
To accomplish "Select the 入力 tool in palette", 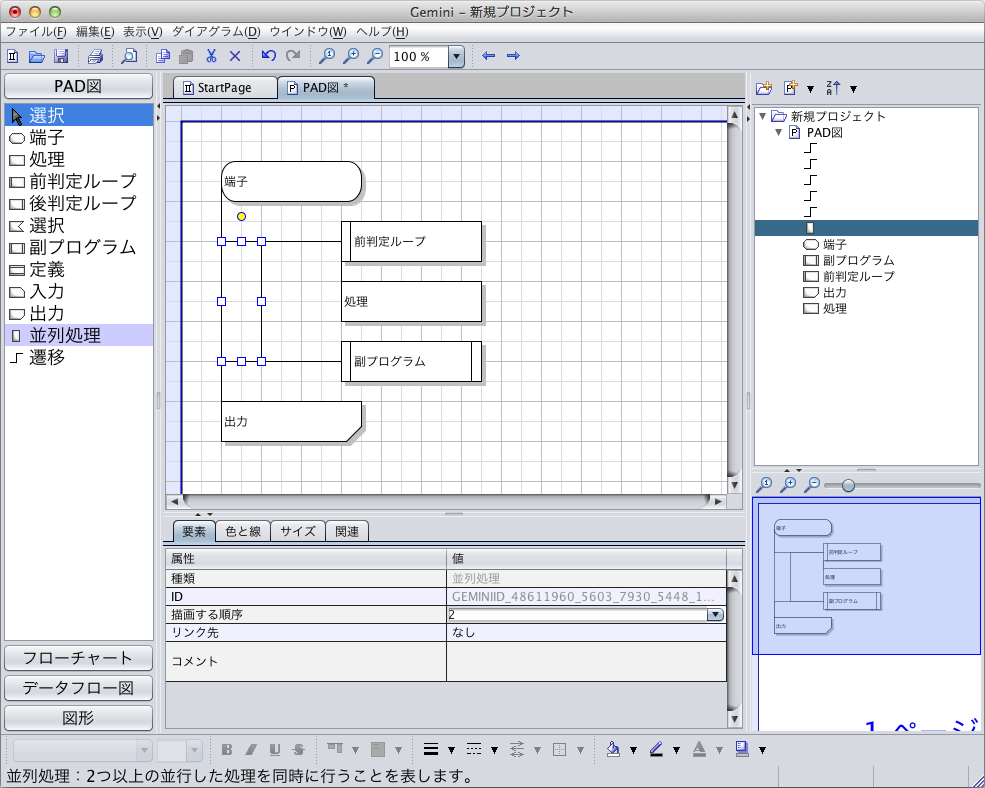I will [79, 292].
